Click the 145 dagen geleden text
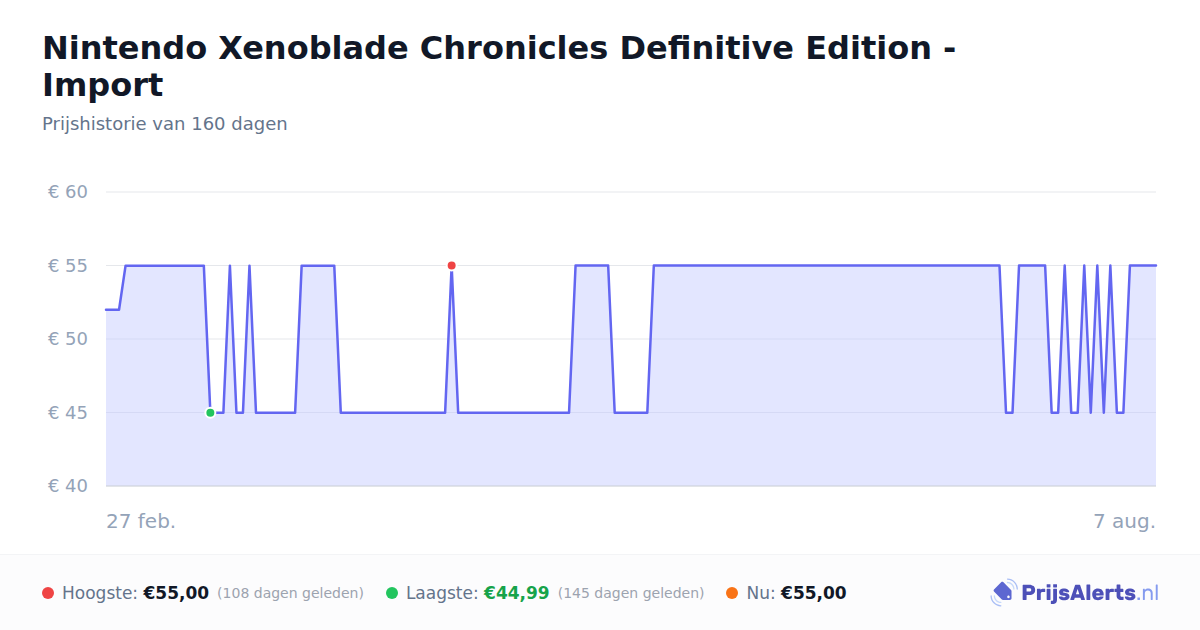1200x630 pixels. pyautogui.click(x=631, y=593)
